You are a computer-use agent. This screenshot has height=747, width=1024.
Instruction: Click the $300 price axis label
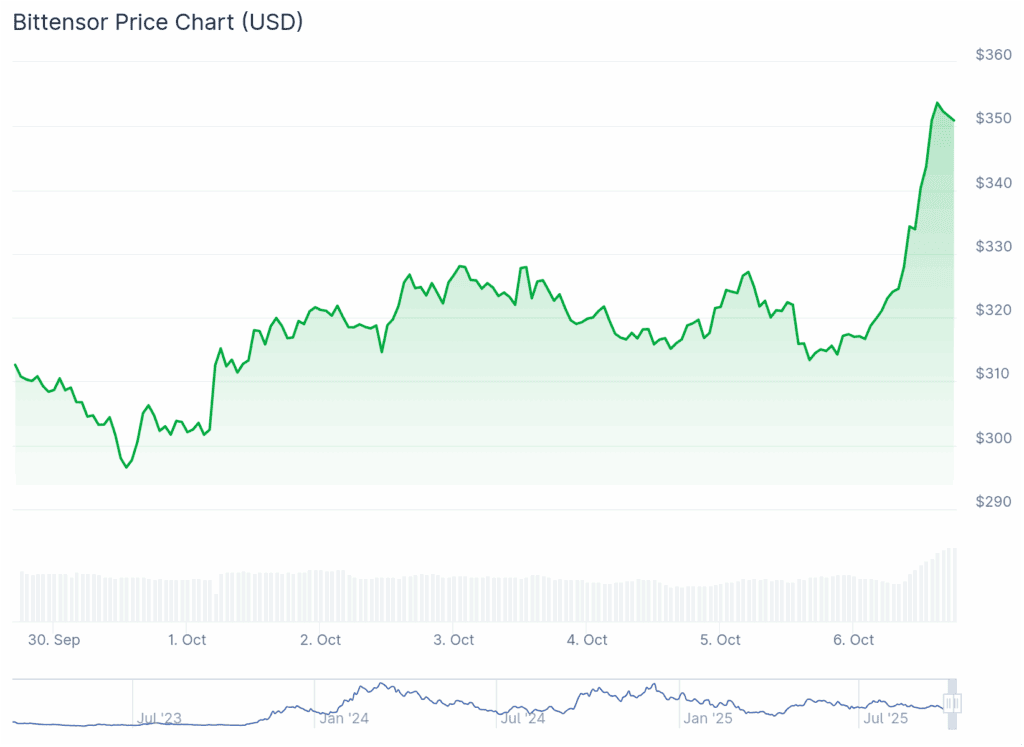click(x=994, y=439)
